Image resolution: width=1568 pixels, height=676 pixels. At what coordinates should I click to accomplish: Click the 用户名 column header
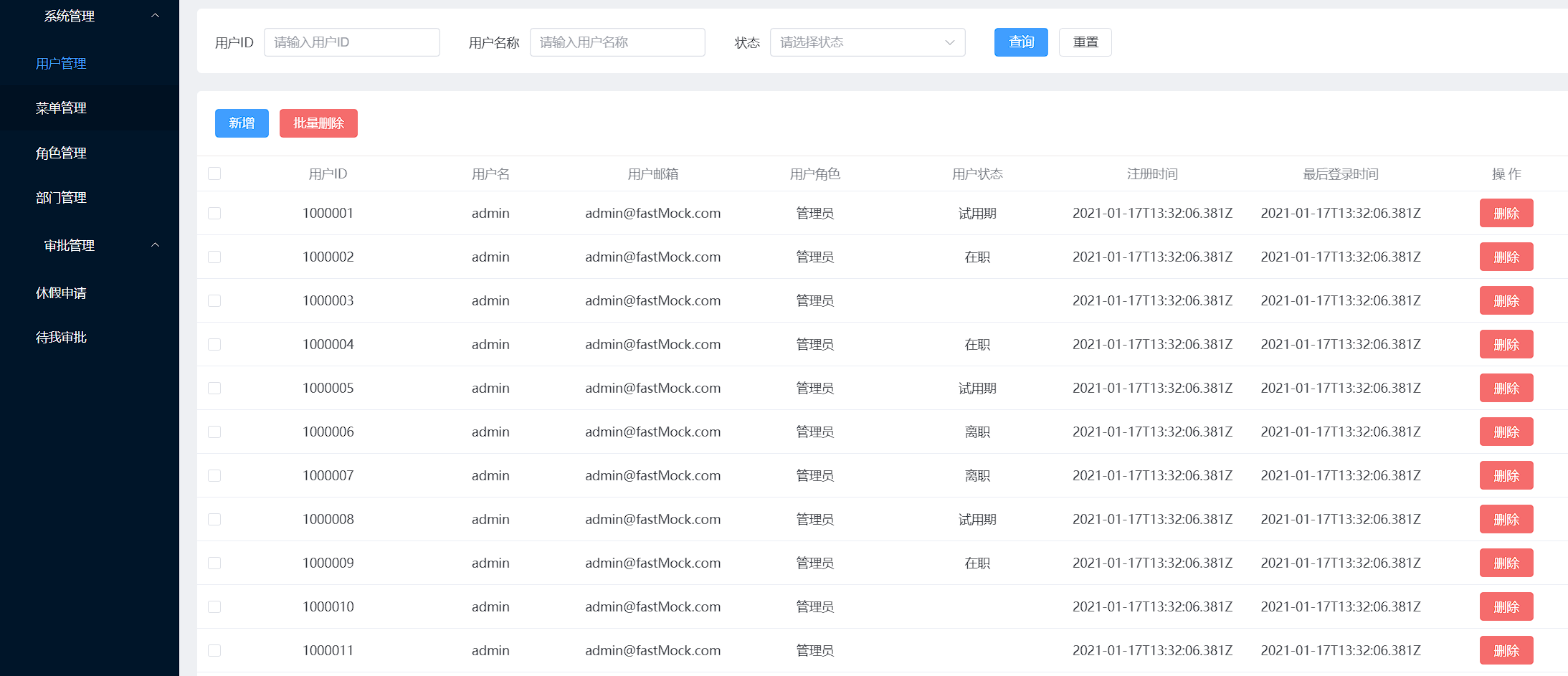(490, 173)
